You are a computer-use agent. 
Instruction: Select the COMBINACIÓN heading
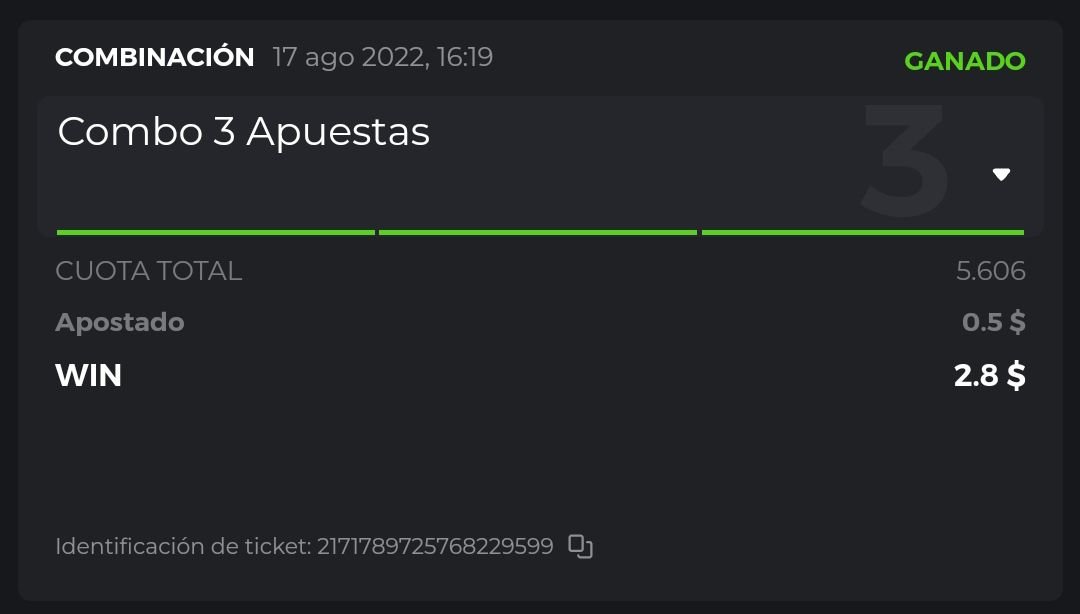[x=154, y=57]
